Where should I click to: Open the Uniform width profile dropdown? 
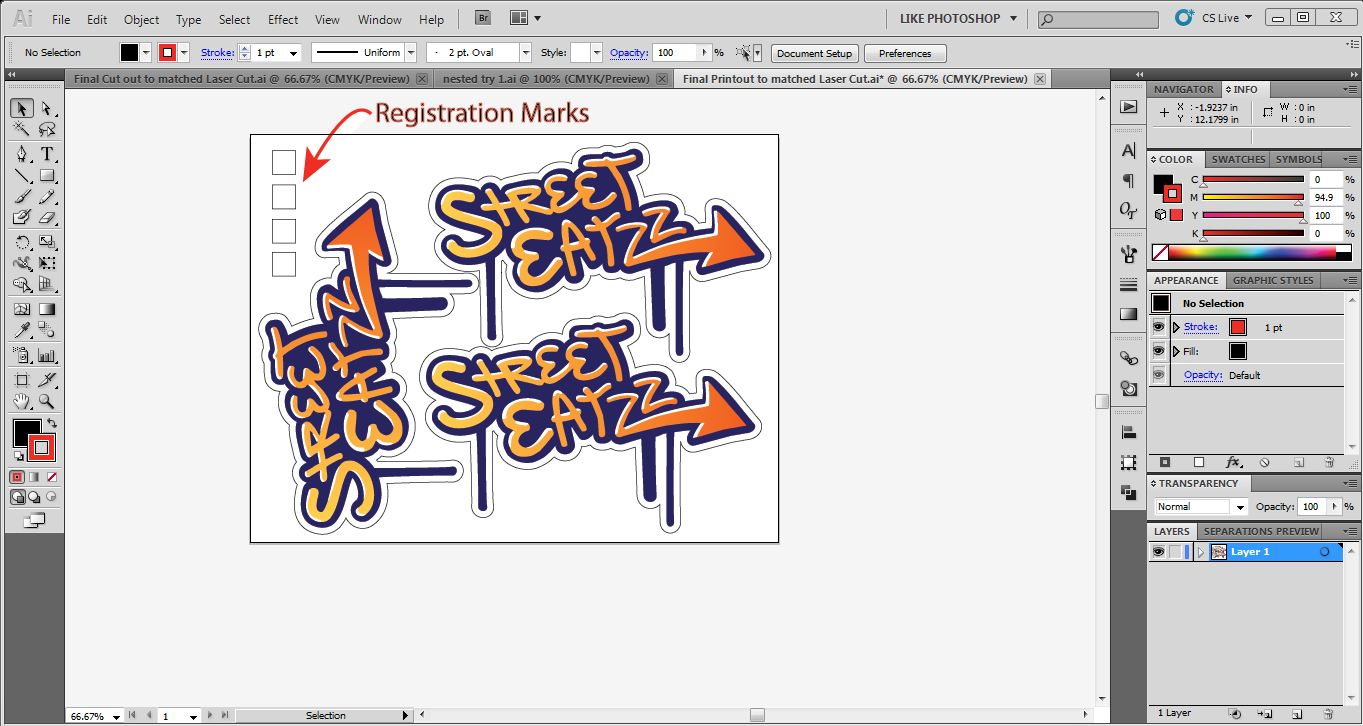(411, 53)
